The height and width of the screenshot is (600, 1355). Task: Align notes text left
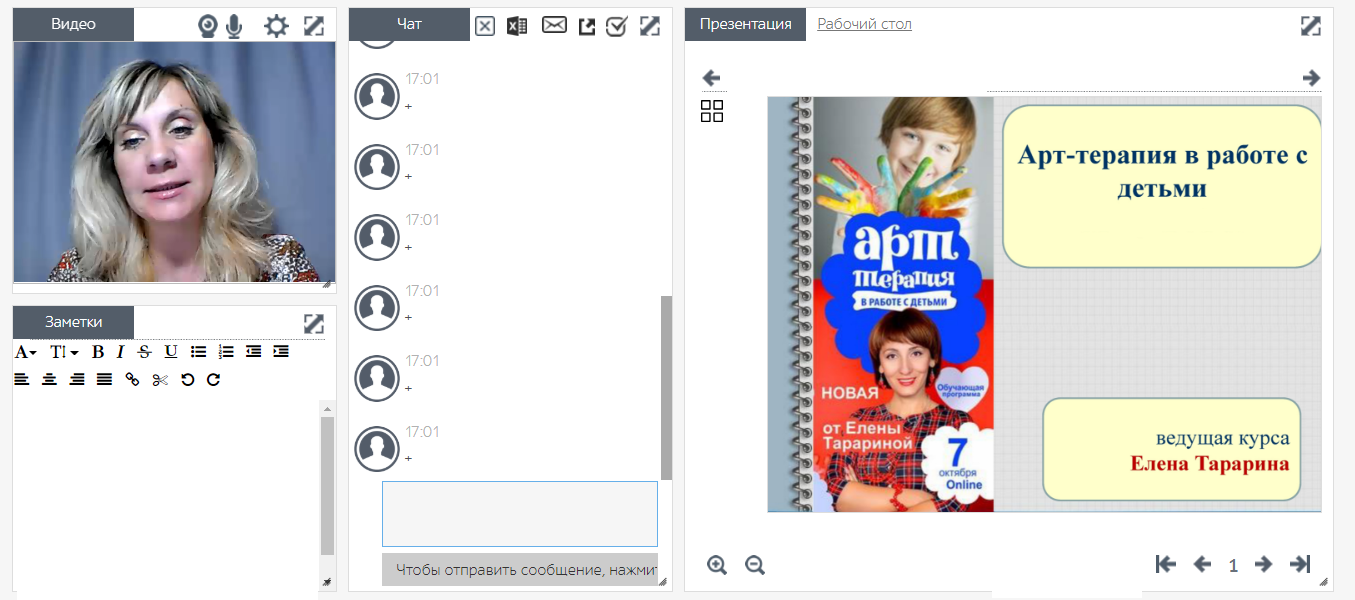pyautogui.click(x=22, y=380)
